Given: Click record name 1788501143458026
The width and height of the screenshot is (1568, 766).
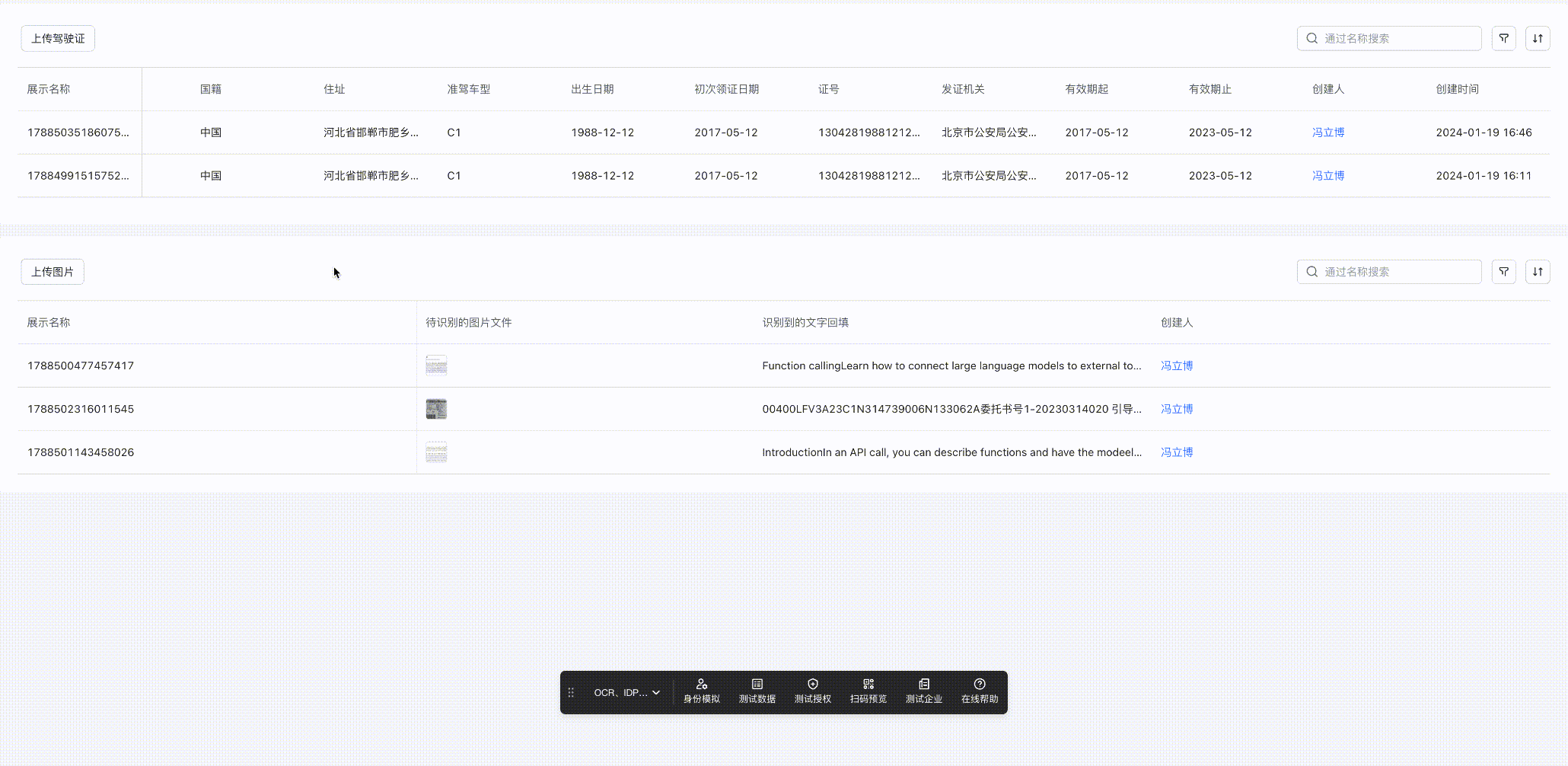Looking at the screenshot, I should tap(81, 452).
